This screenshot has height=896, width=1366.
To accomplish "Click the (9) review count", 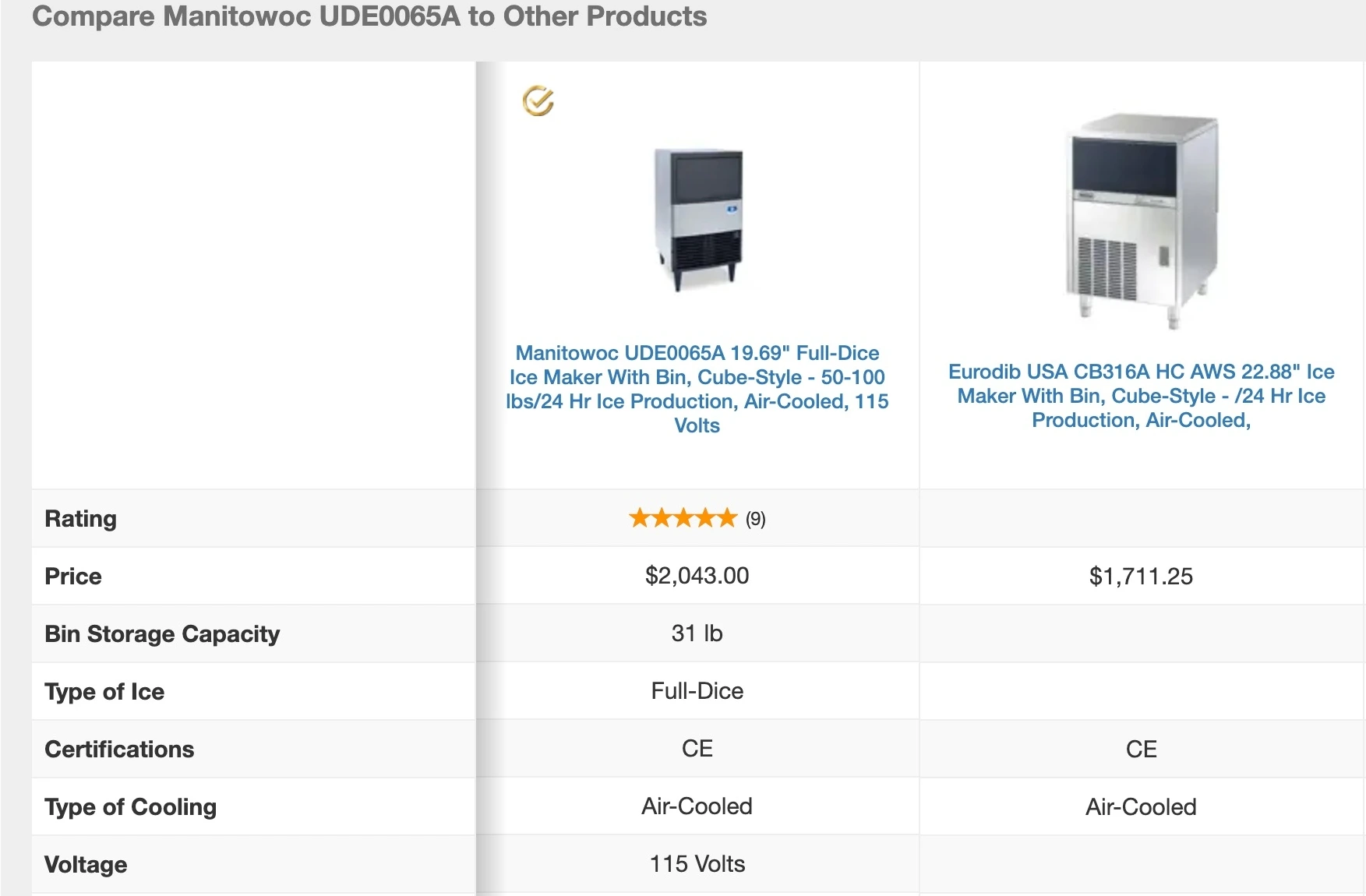I will [755, 519].
